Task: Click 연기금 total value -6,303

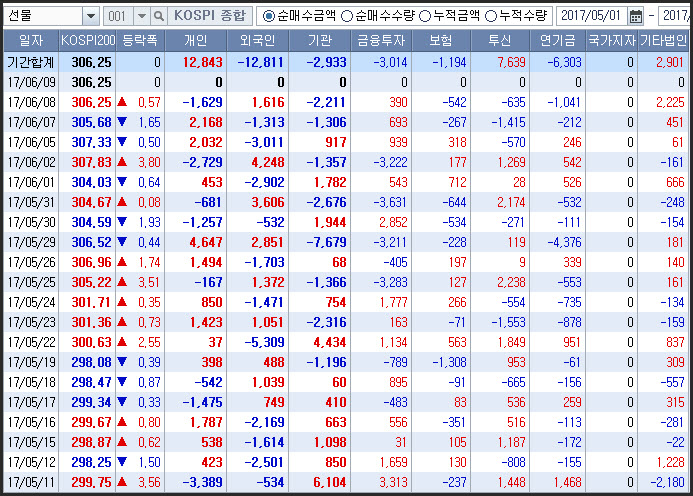Action: tap(564, 62)
